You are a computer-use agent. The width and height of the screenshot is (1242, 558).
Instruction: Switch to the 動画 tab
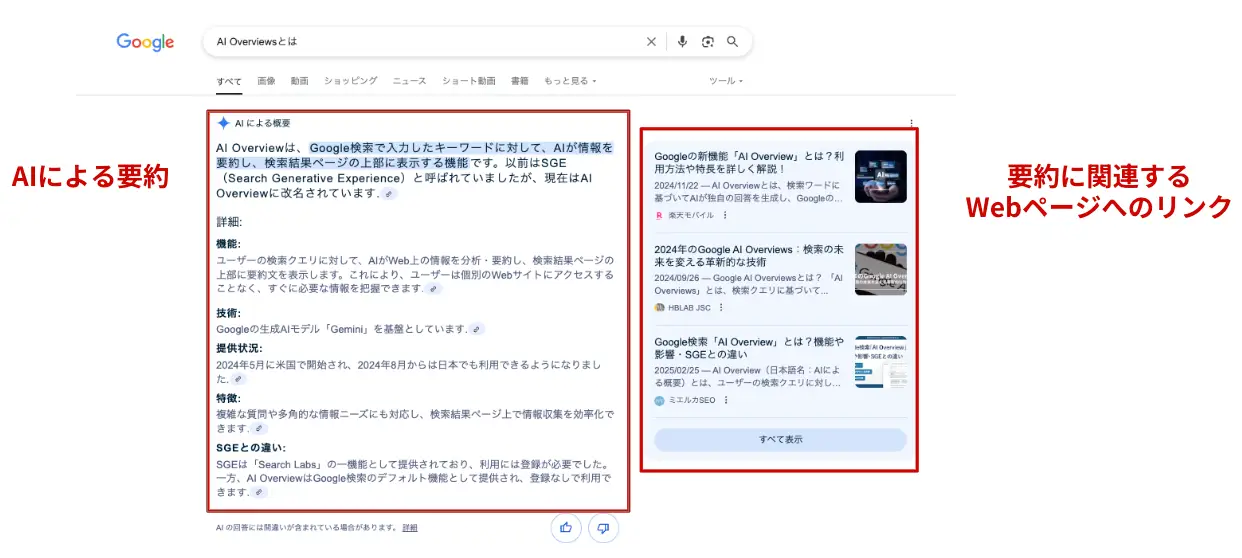(300, 81)
